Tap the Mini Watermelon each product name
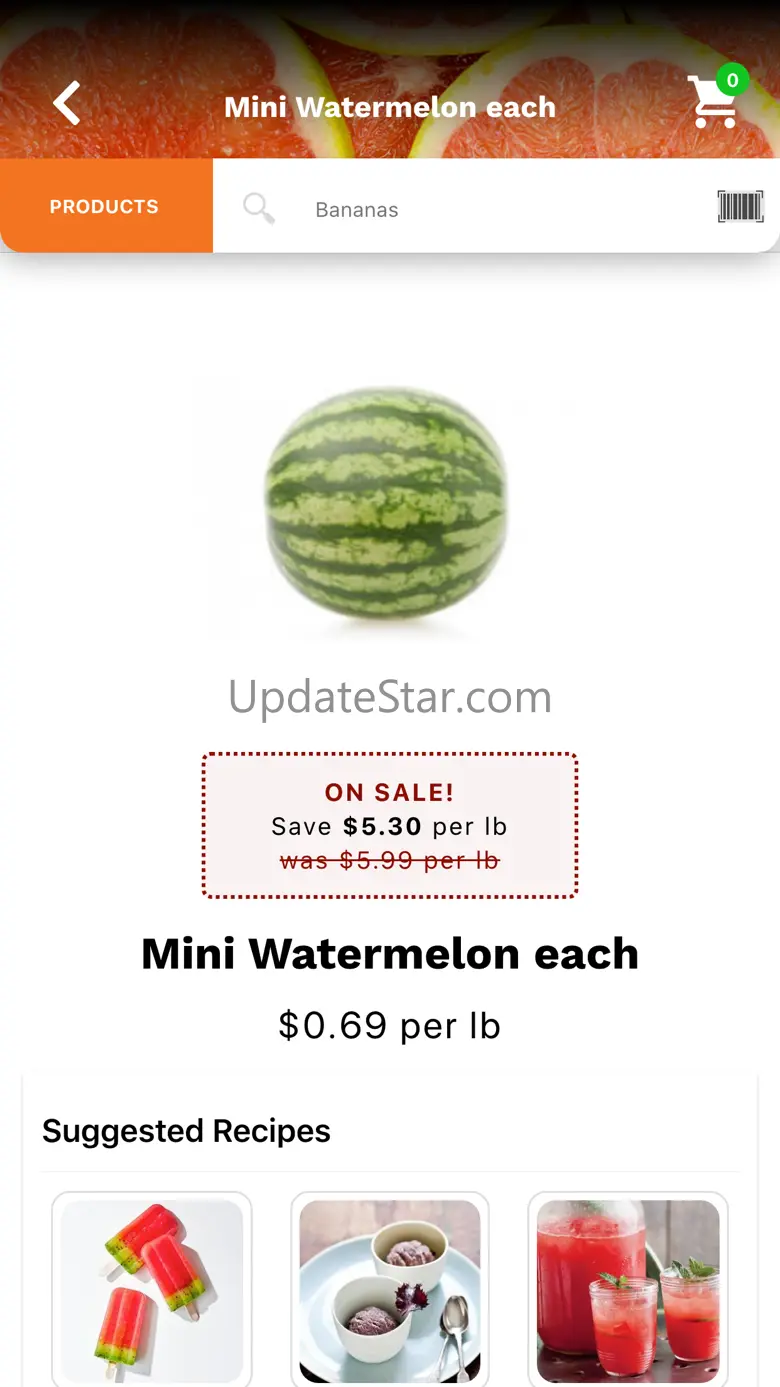780x1387 pixels. coord(390,954)
